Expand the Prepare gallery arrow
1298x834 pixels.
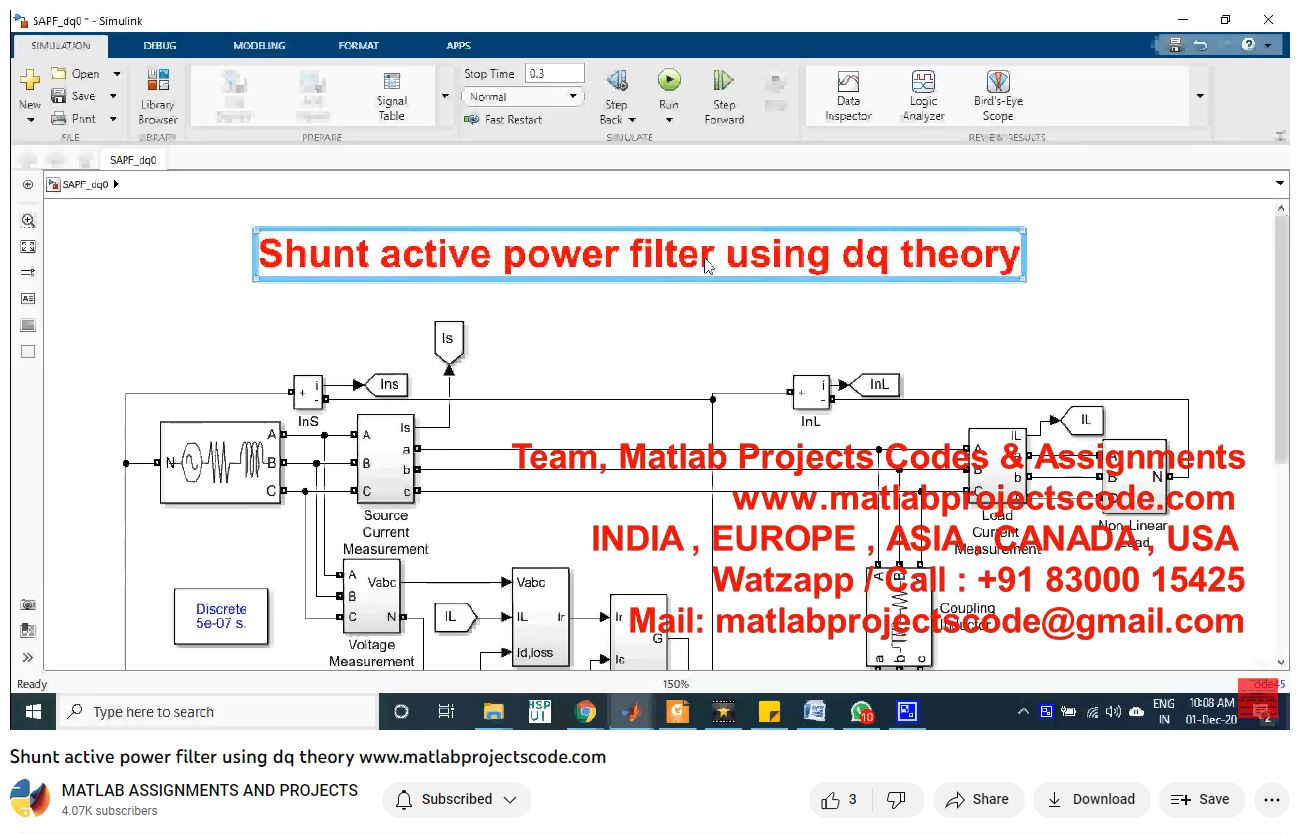(445, 97)
